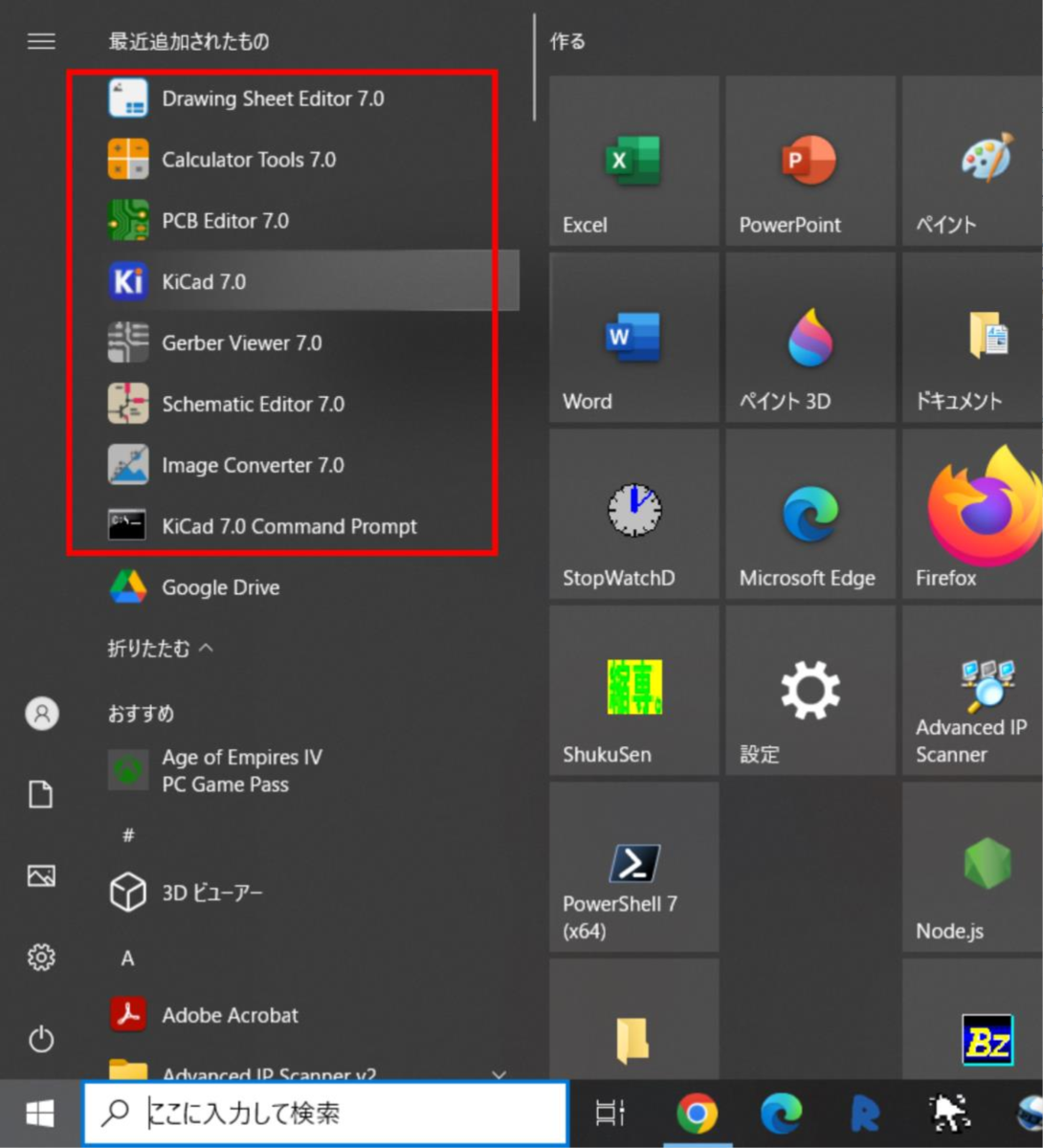
Task: Expand the Start menu hamburger navigation
Action: point(41,41)
